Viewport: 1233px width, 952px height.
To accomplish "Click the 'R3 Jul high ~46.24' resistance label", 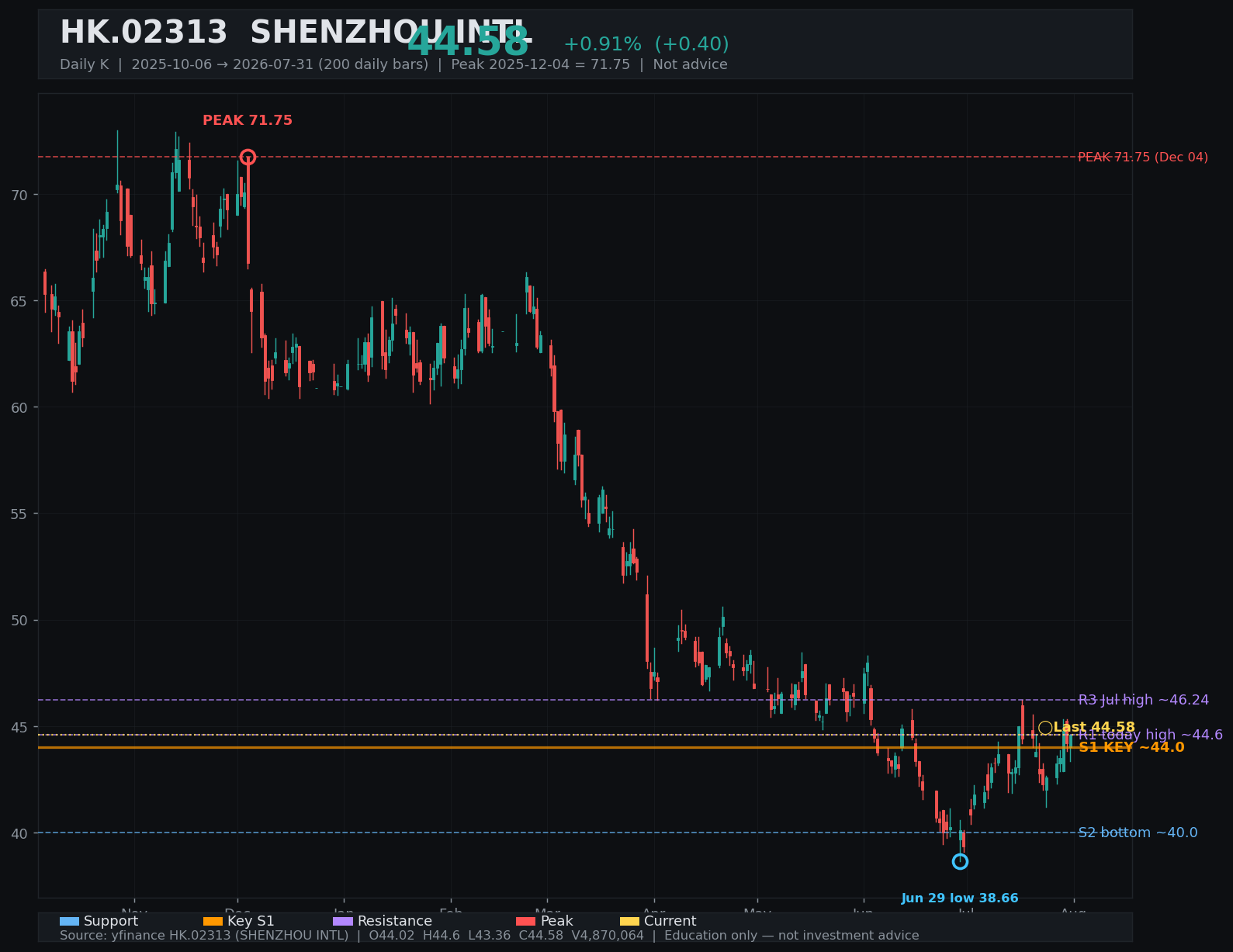I will 1144,700.
